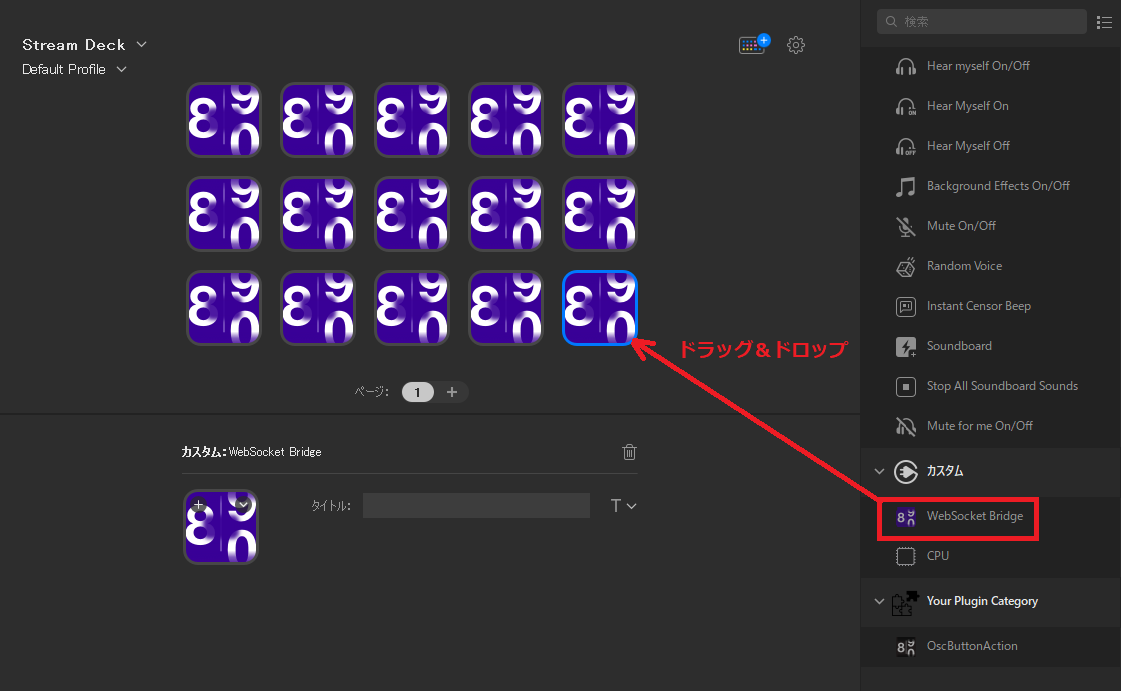Viewport: 1121px width, 691px height.
Task: Click the action search field
Action: click(982, 21)
